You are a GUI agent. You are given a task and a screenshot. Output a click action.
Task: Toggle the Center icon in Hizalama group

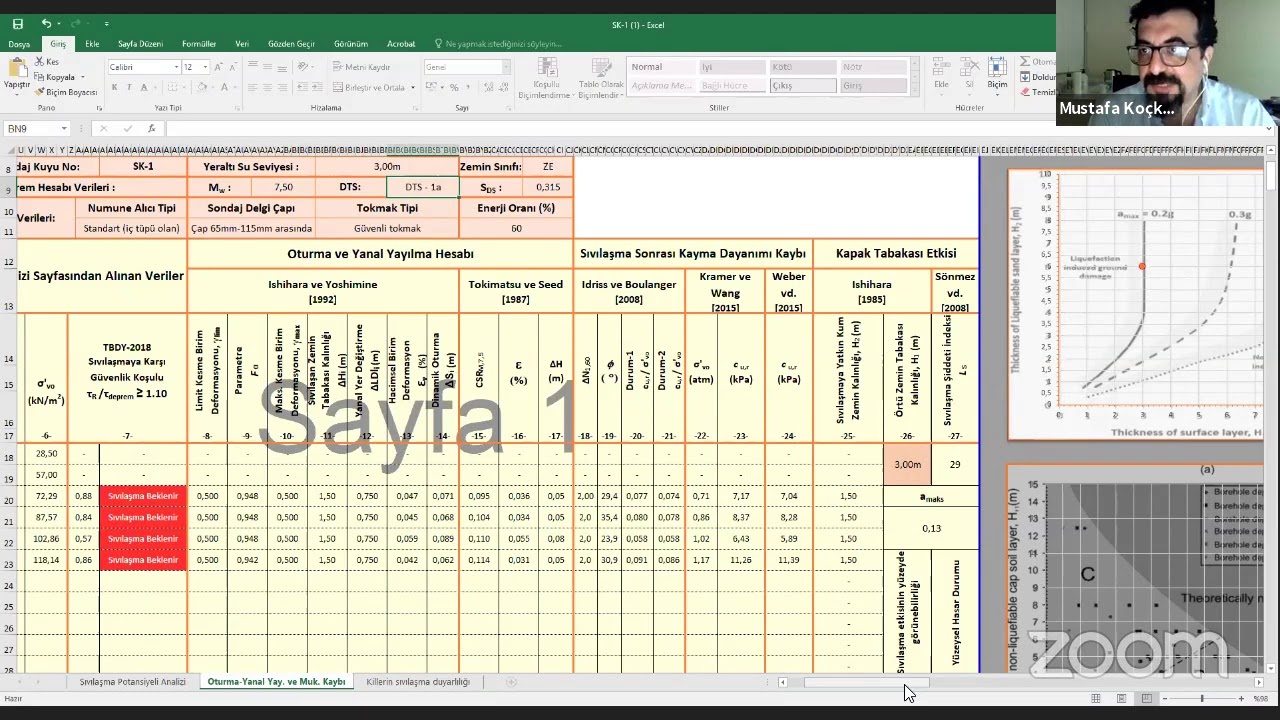(267, 87)
